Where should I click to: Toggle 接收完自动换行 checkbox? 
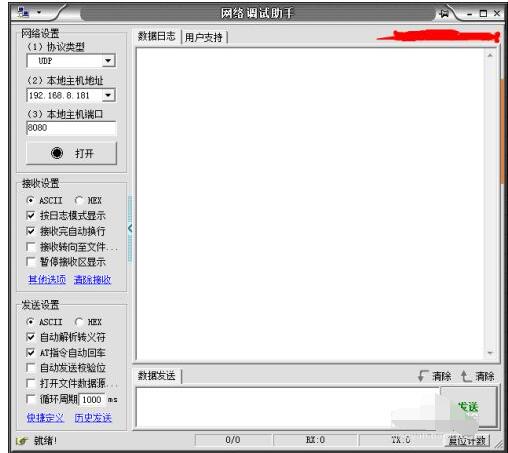[x=31, y=231]
